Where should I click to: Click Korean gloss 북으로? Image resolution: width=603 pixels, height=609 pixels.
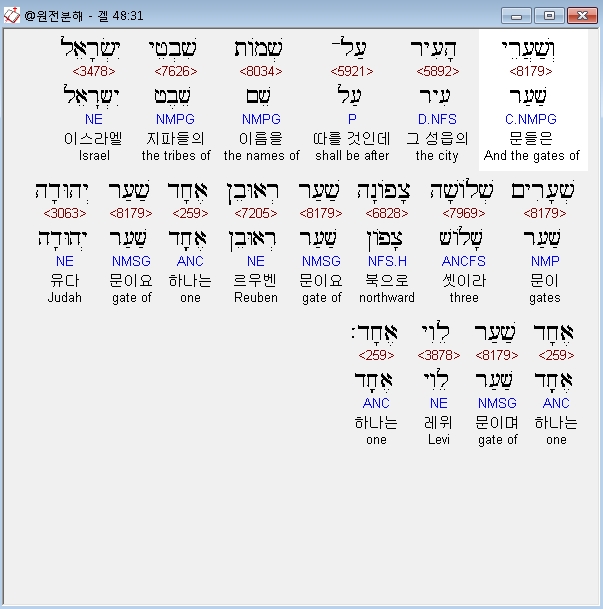(x=387, y=281)
